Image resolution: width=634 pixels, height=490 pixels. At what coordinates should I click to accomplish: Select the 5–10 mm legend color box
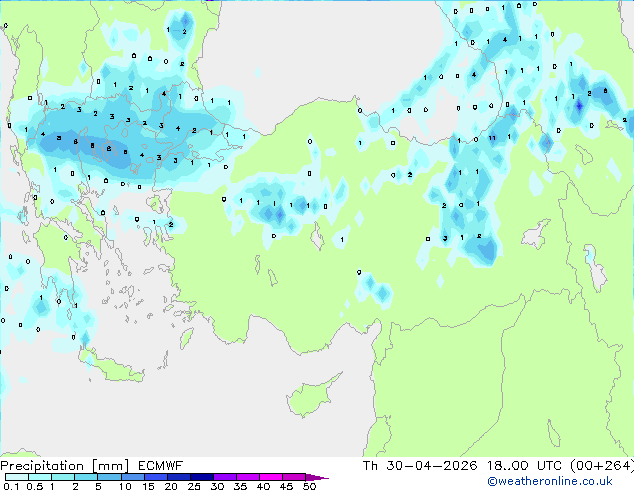(109, 477)
